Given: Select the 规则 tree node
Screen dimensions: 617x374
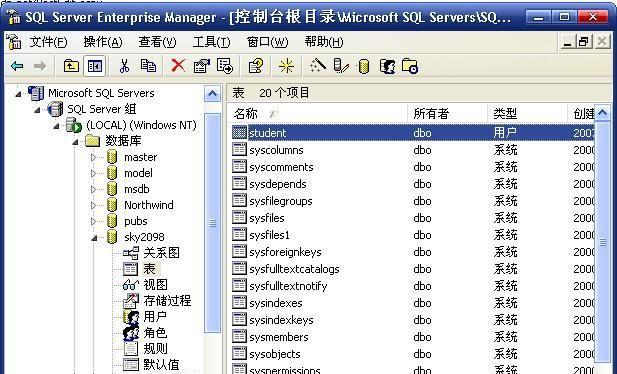Looking at the screenshot, I should (x=155, y=348).
